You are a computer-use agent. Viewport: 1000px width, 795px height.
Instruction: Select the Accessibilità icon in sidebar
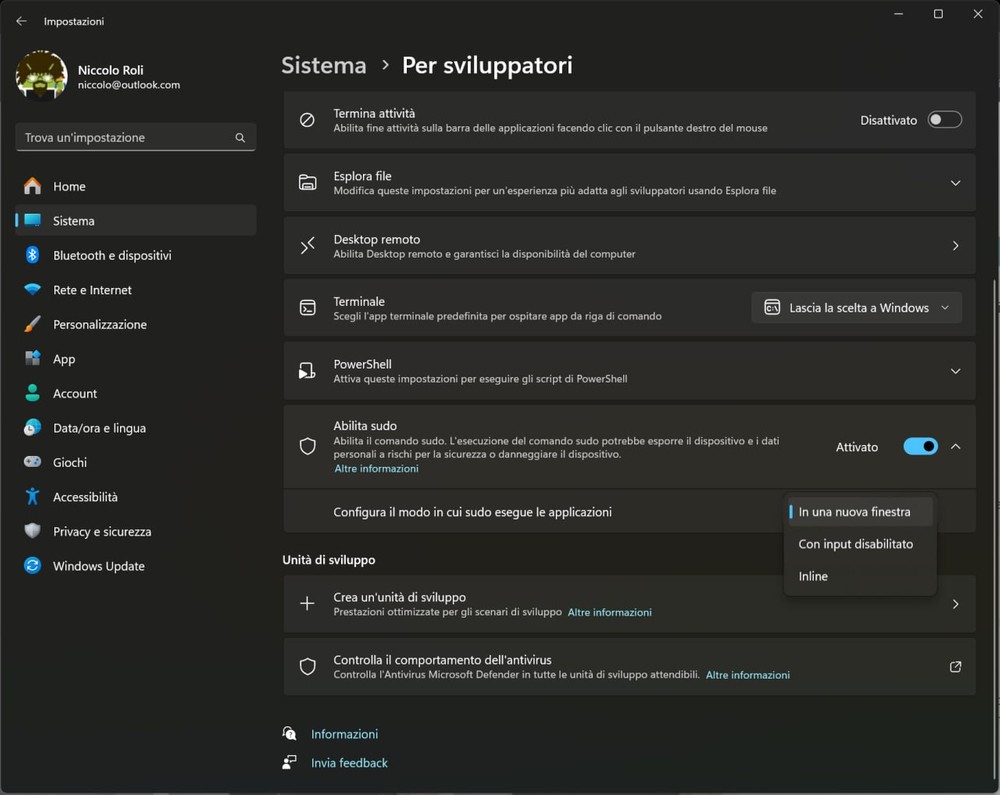point(33,497)
